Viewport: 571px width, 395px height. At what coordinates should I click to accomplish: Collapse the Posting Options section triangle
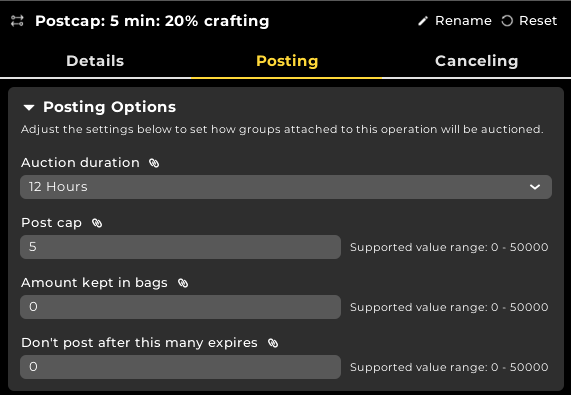[x=29, y=107]
